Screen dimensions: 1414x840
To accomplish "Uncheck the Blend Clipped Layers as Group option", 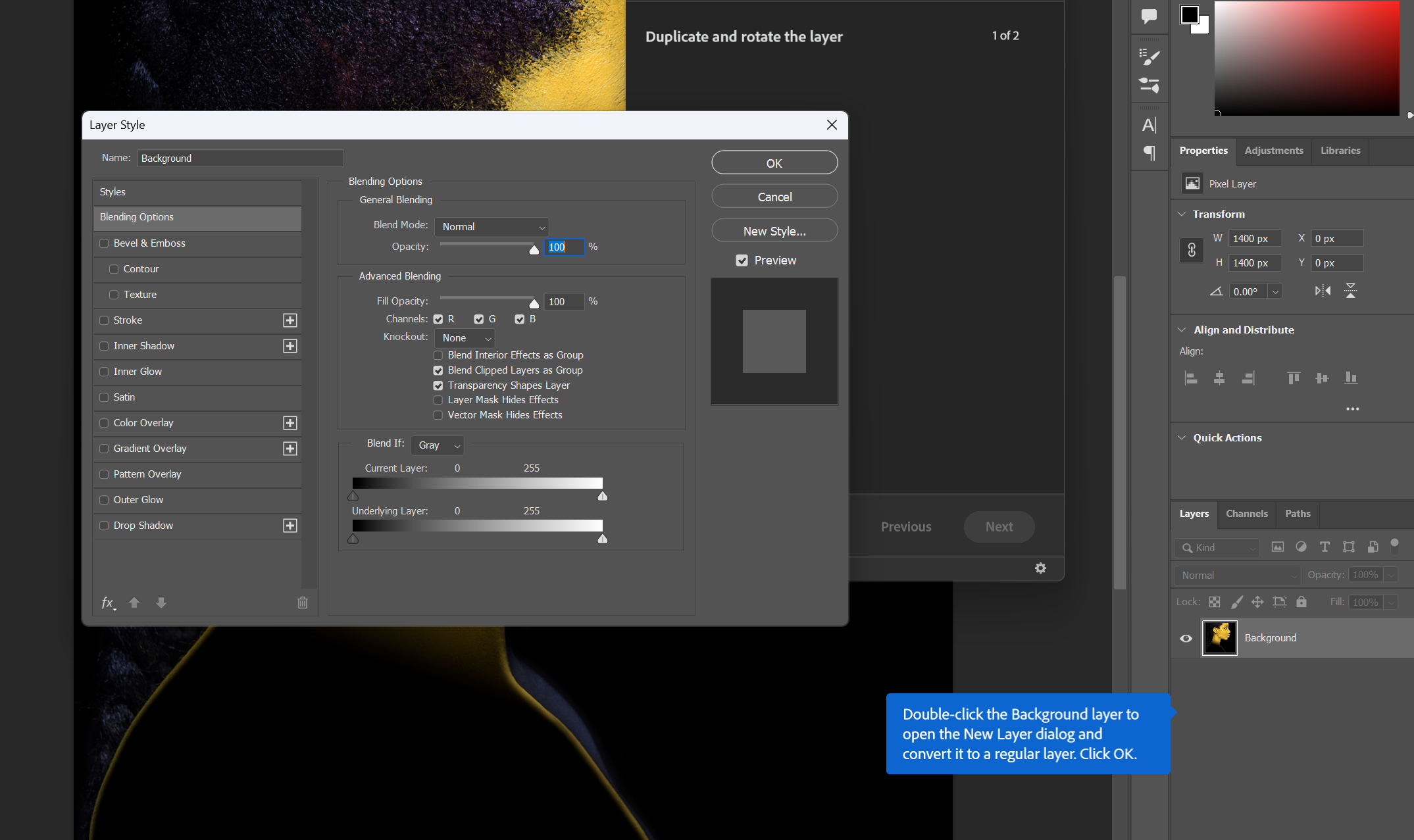I will [x=438, y=370].
